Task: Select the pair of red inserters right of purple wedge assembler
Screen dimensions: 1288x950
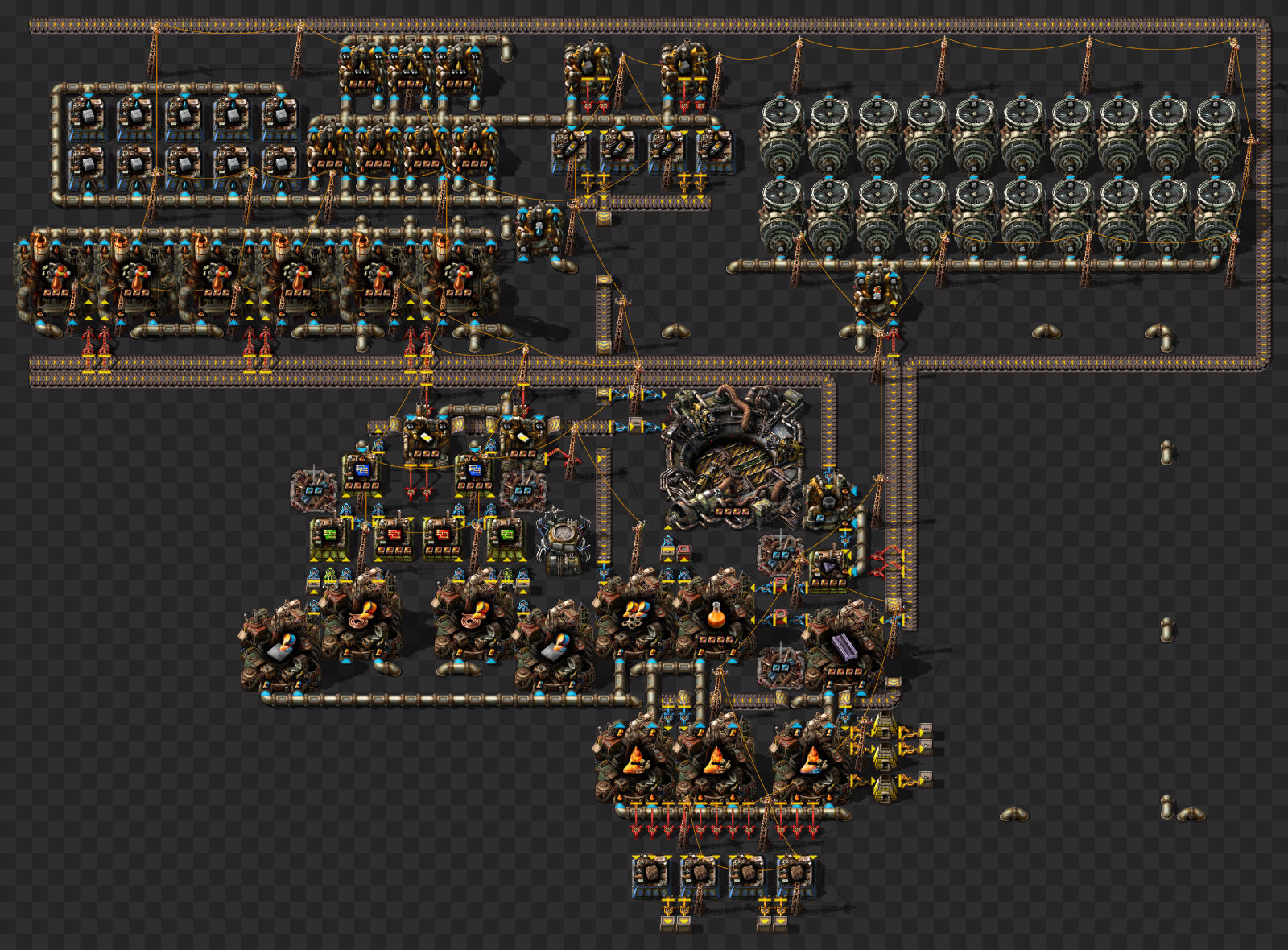Action: pyautogui.click(x=885, y=562)
